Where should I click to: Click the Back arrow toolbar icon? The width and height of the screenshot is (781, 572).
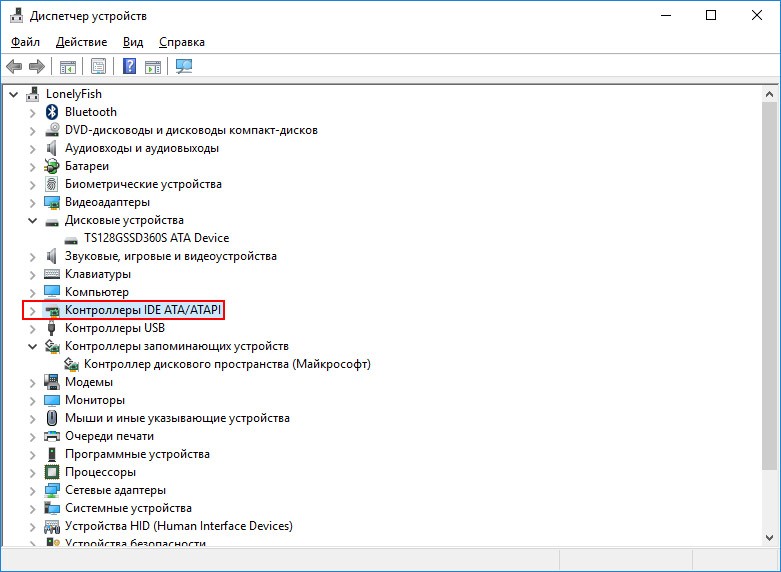14,66
